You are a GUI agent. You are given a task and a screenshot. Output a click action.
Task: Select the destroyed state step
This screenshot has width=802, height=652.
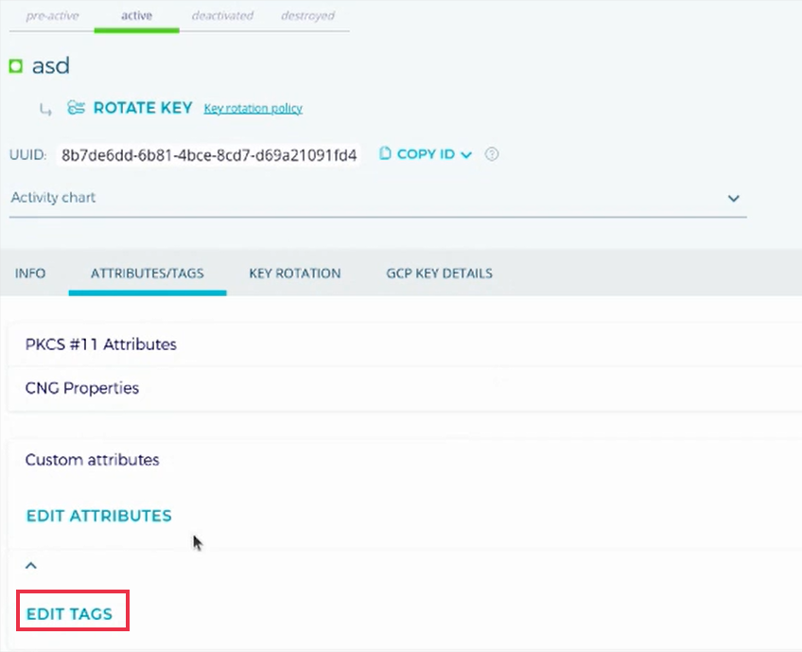[x=307, y=16]
